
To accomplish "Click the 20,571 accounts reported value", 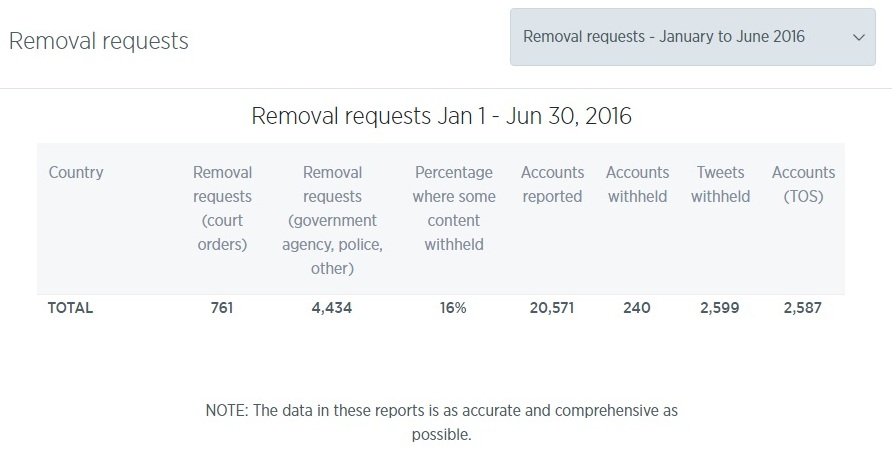I will pyautogui.click(x=552, y=308).
